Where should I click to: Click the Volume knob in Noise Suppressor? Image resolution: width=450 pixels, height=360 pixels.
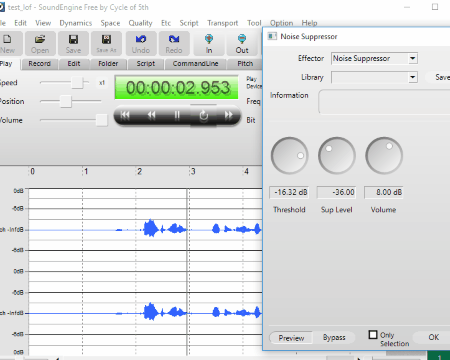(384, 156)
